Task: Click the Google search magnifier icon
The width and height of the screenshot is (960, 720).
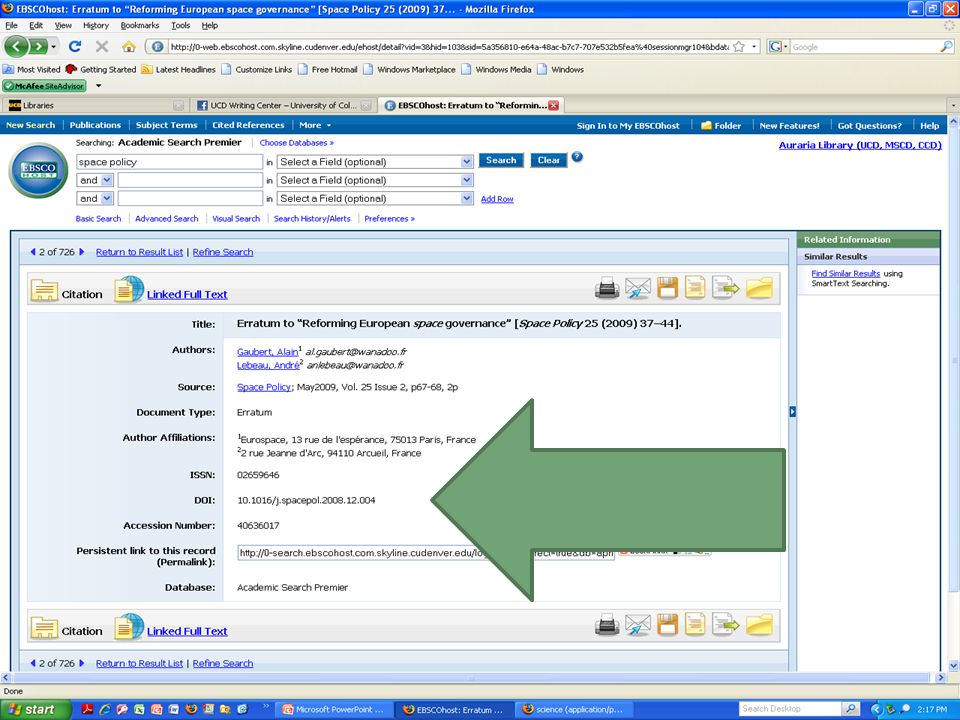Action: pyautogui.click(x=947, y=47)
